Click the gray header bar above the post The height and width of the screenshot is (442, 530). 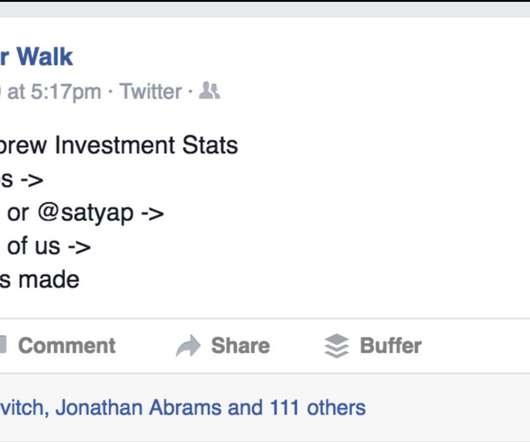[265, 9]
